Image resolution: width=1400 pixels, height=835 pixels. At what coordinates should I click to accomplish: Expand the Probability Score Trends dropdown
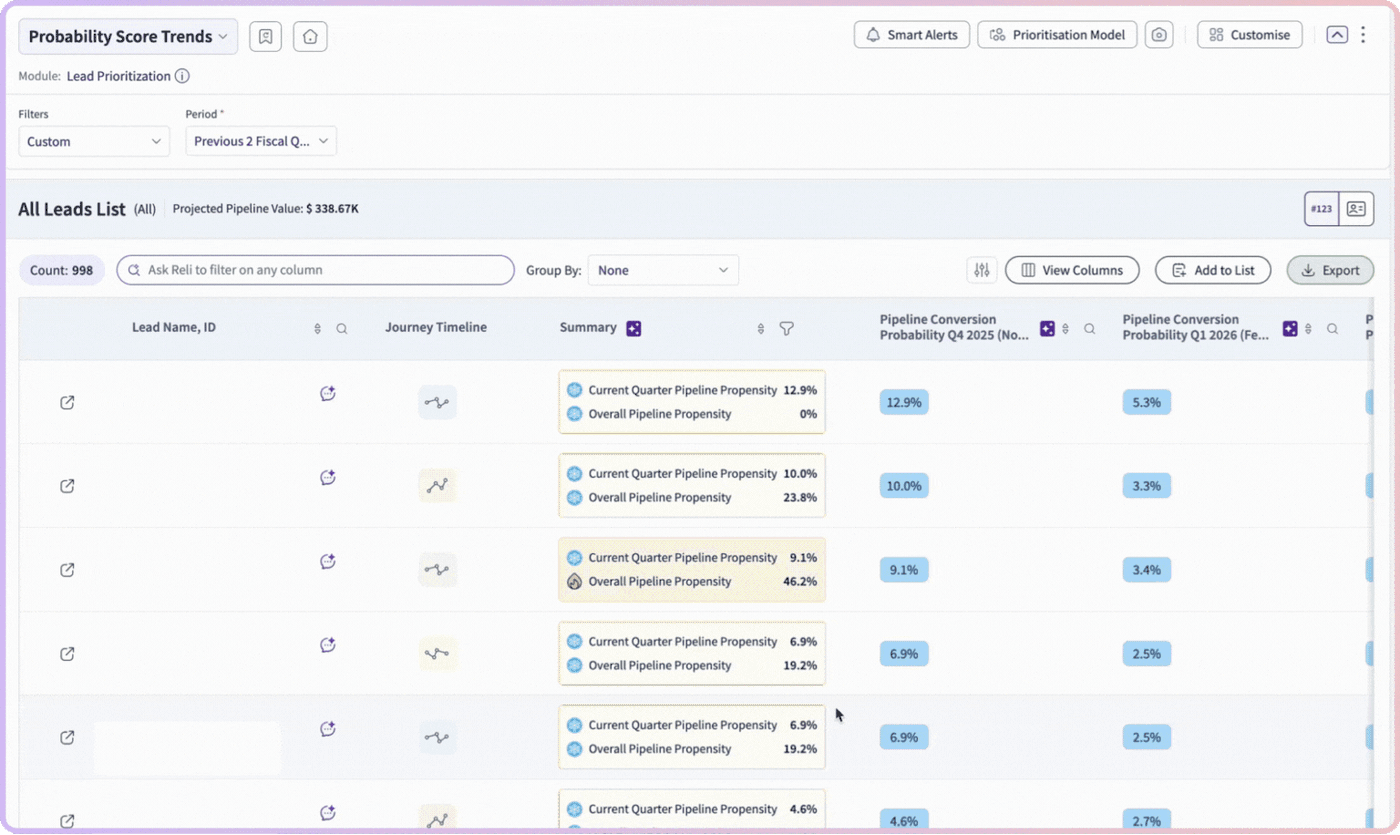coord(128,36)
